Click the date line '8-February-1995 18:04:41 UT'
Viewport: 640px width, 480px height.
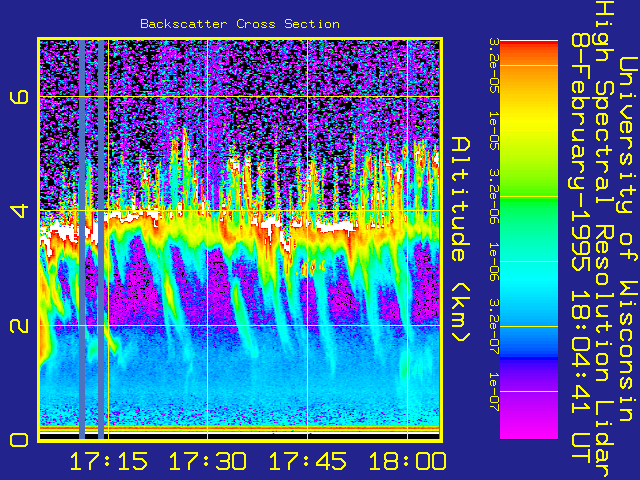click(581, 248)
